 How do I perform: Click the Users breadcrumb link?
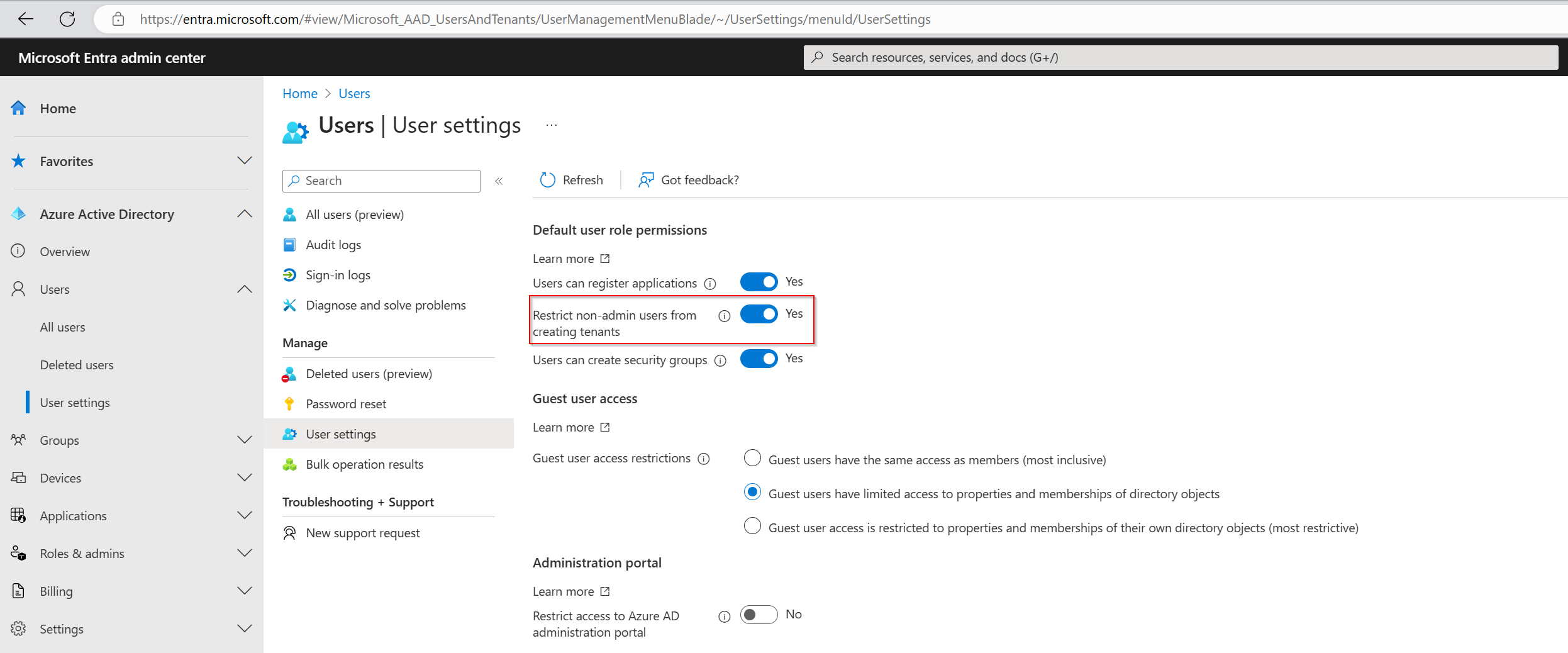point(354,94)
